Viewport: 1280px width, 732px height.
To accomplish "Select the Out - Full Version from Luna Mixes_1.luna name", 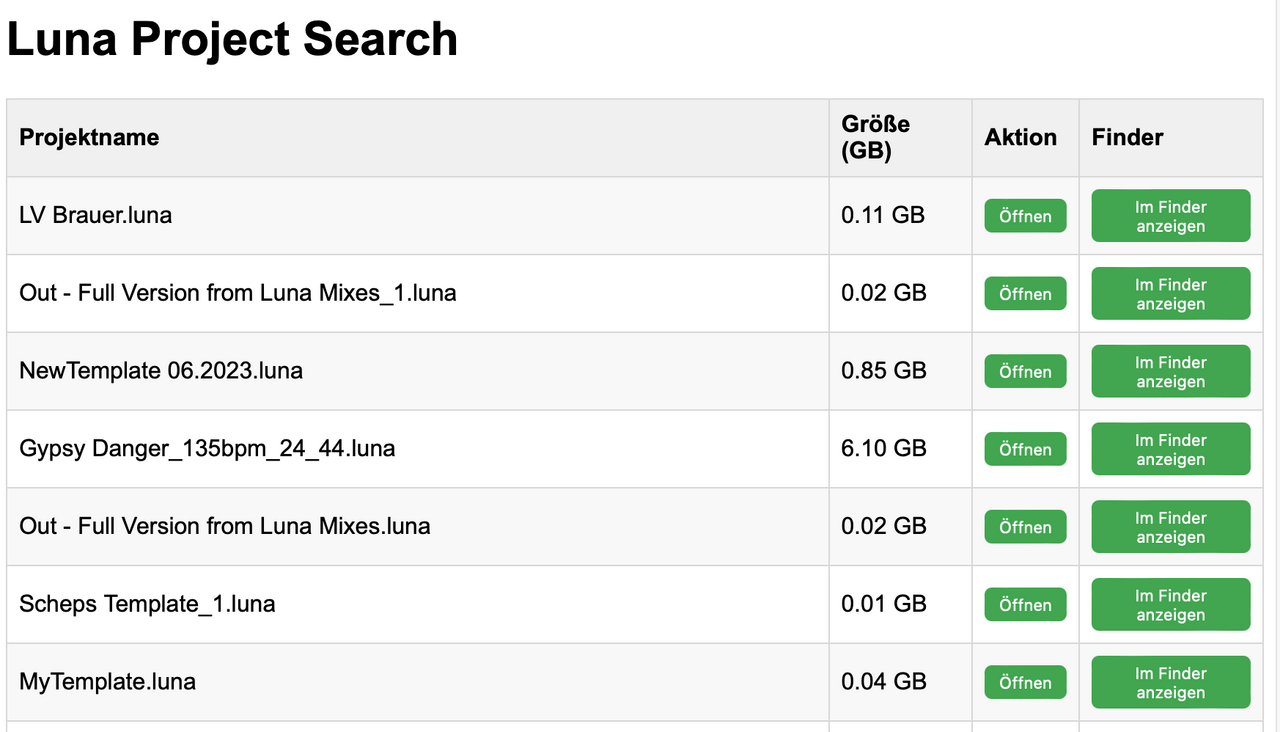I will coord(238,293).
